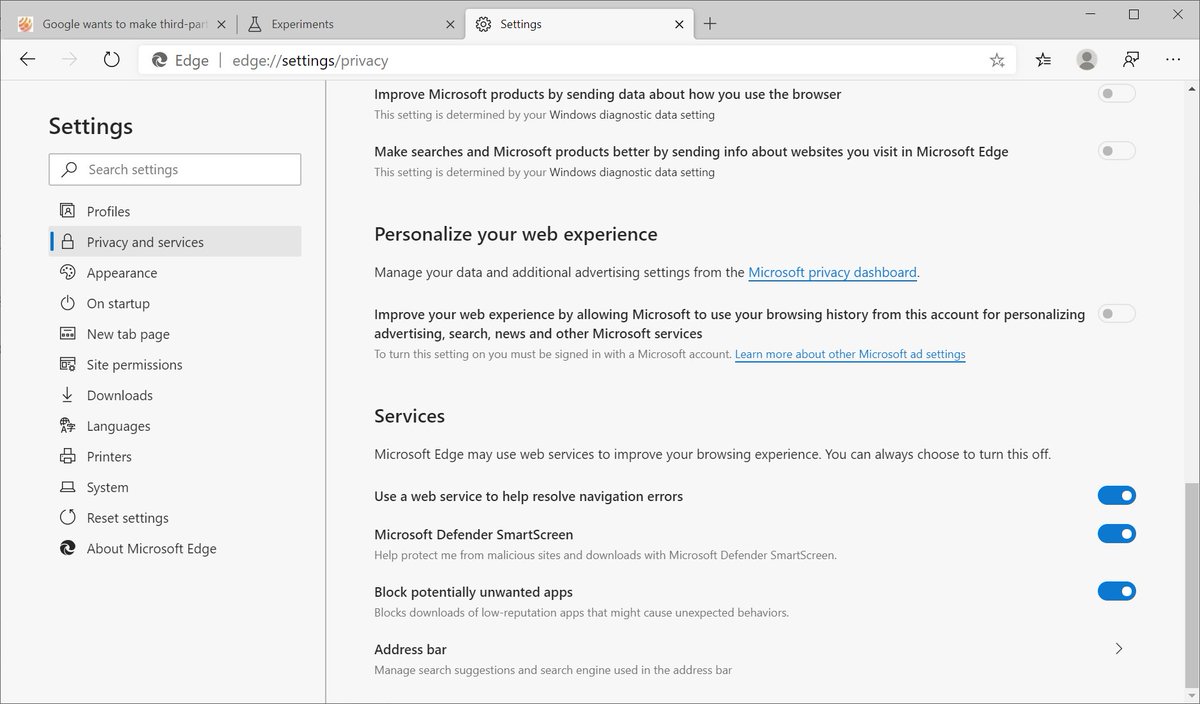Open the Favorites list icon
The image size is (1200, 704).
pos(1043,60)
